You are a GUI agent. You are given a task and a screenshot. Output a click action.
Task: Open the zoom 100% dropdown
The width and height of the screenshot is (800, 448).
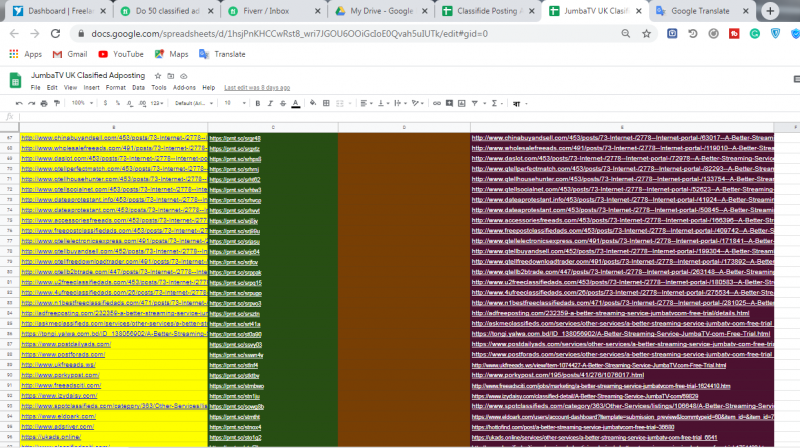click(x=82, y=104)
